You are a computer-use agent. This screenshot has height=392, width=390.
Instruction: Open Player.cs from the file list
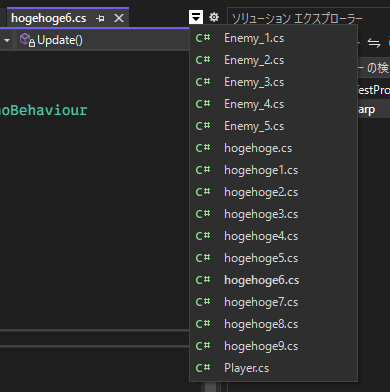click(x=273, y=368)
